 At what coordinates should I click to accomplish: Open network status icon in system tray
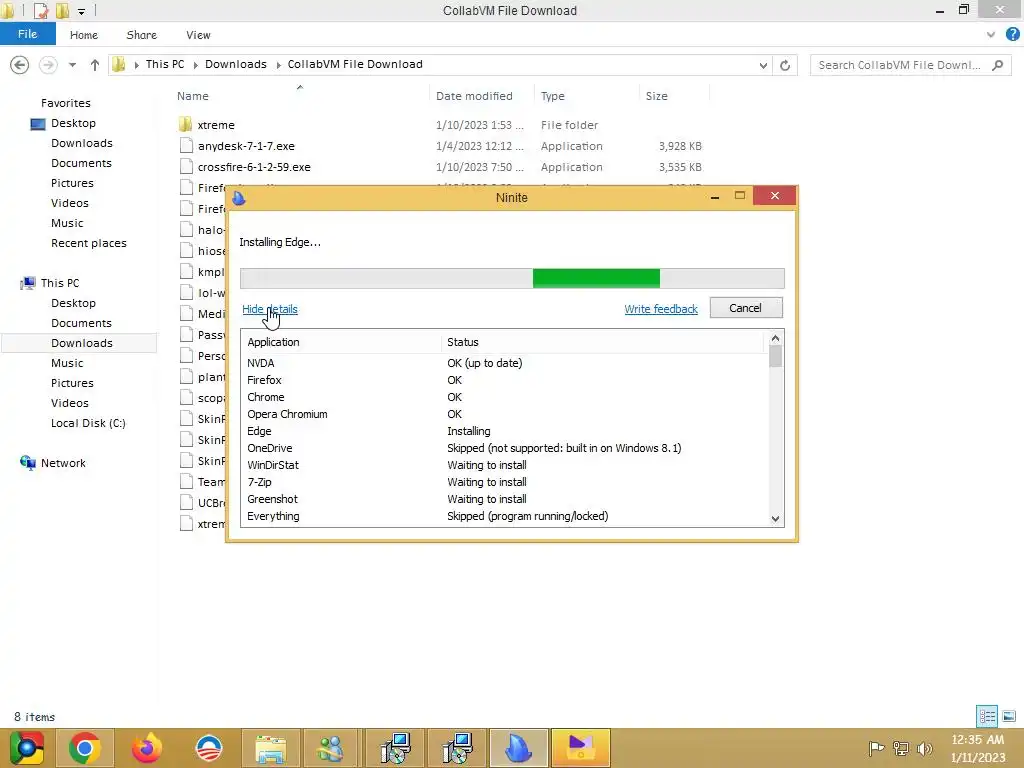pos(901,748)
